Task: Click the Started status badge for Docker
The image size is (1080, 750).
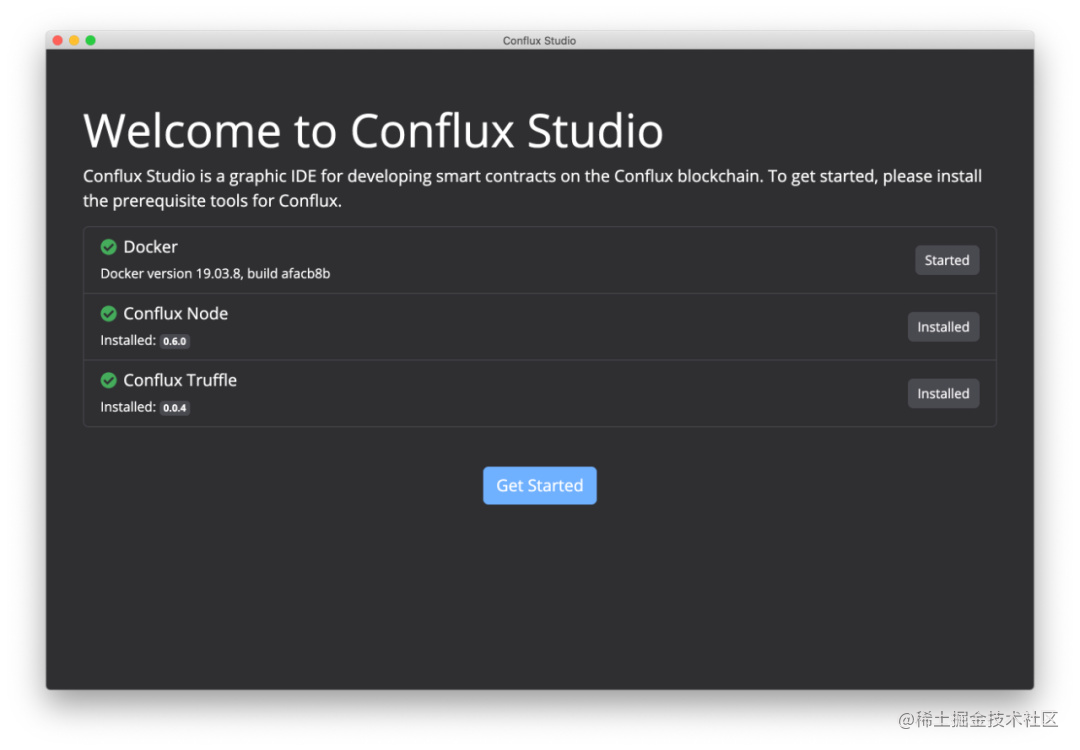Action: click(x=947, y=259)
